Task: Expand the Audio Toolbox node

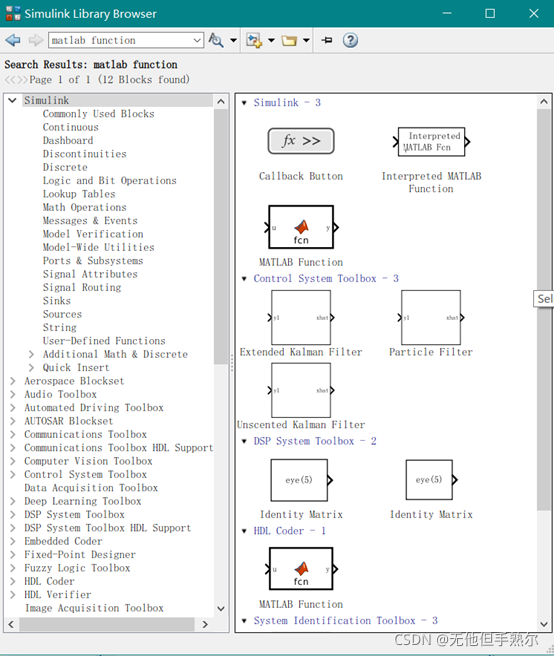Action: [13, 395]
